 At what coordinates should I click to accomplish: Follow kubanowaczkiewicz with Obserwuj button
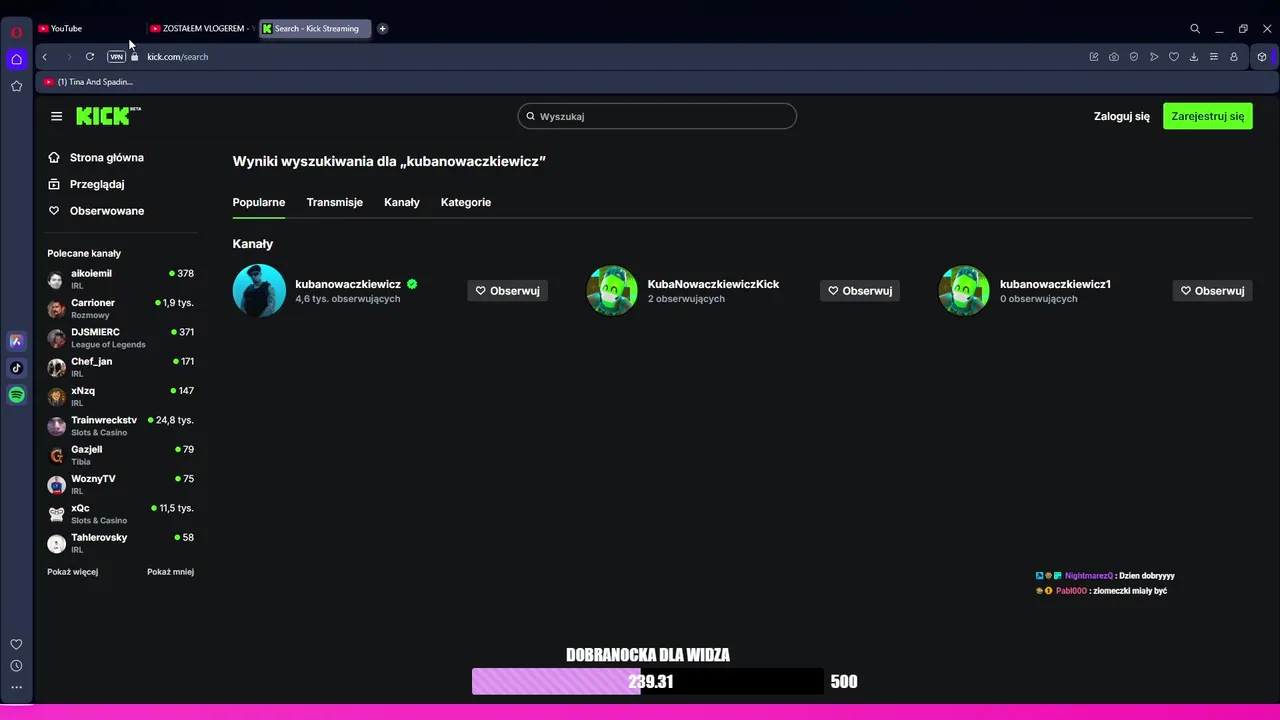(507, 291)
